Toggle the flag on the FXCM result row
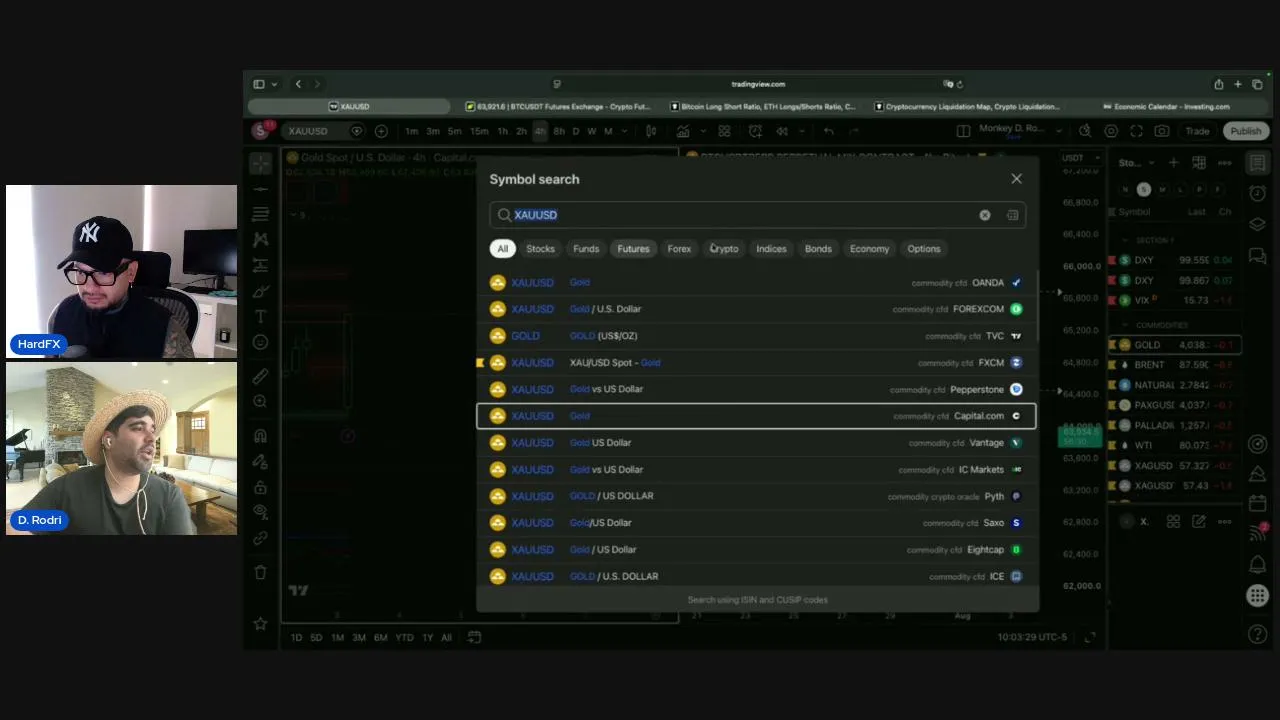Image resolution: width=1280 pixels, height=720 pixels. click(481, 363)
